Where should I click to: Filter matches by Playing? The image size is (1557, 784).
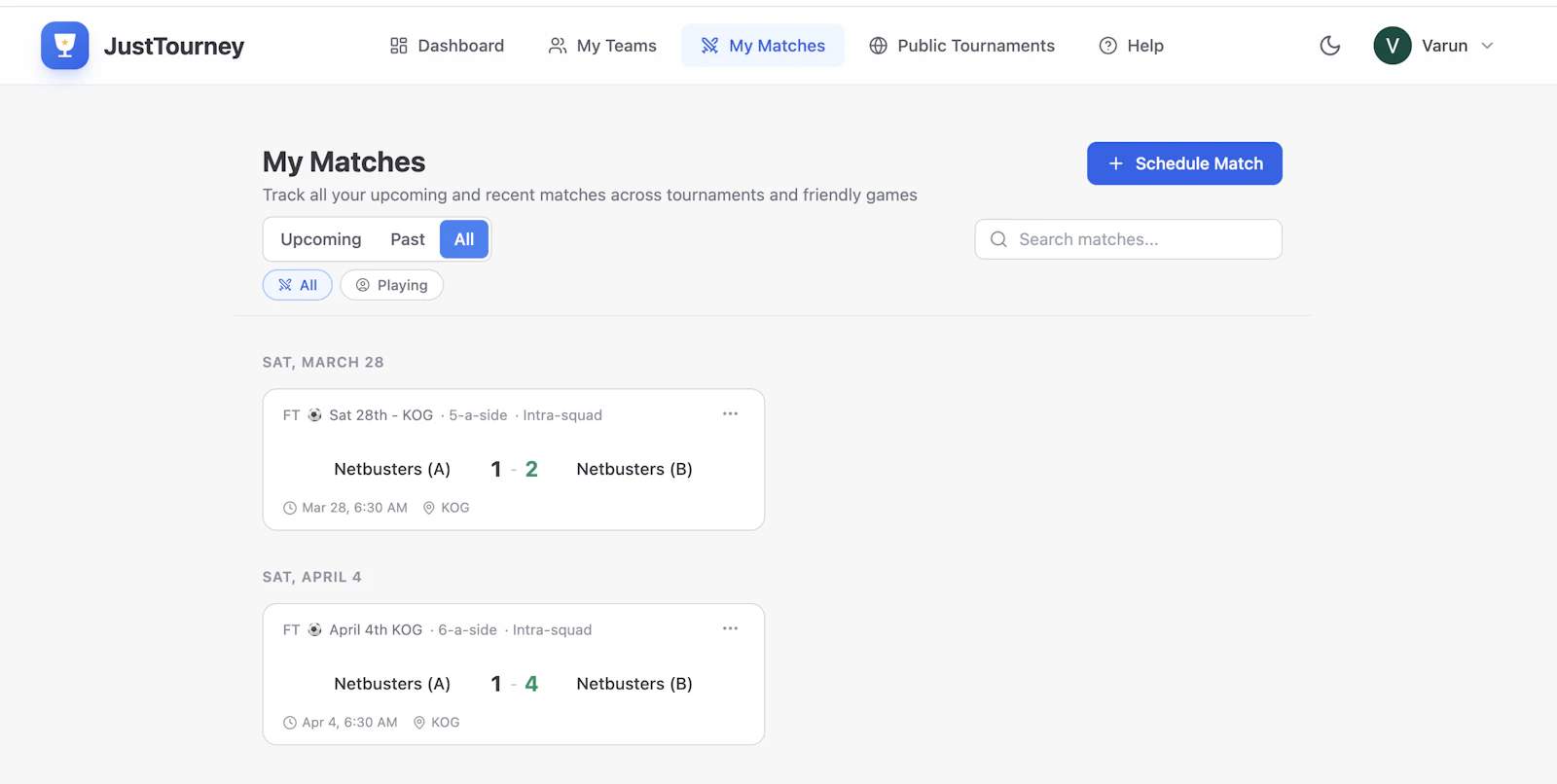point(391,285)
